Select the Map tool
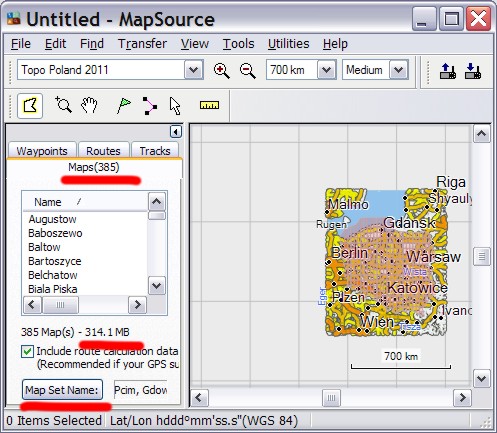Image resolution: width=497 pixels, height=433 pixels. coord(30,106)
